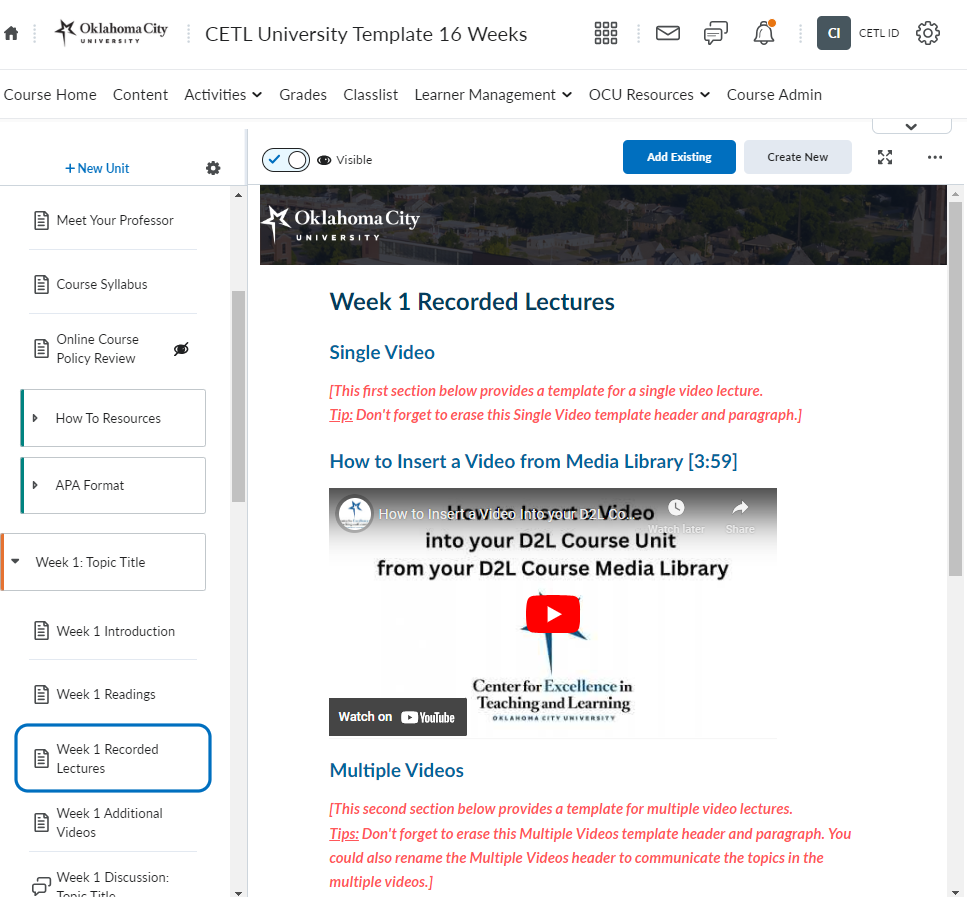Open the more options ellipsis menu
The height and width of the screenshot is (897, 967).
[935, 157]
